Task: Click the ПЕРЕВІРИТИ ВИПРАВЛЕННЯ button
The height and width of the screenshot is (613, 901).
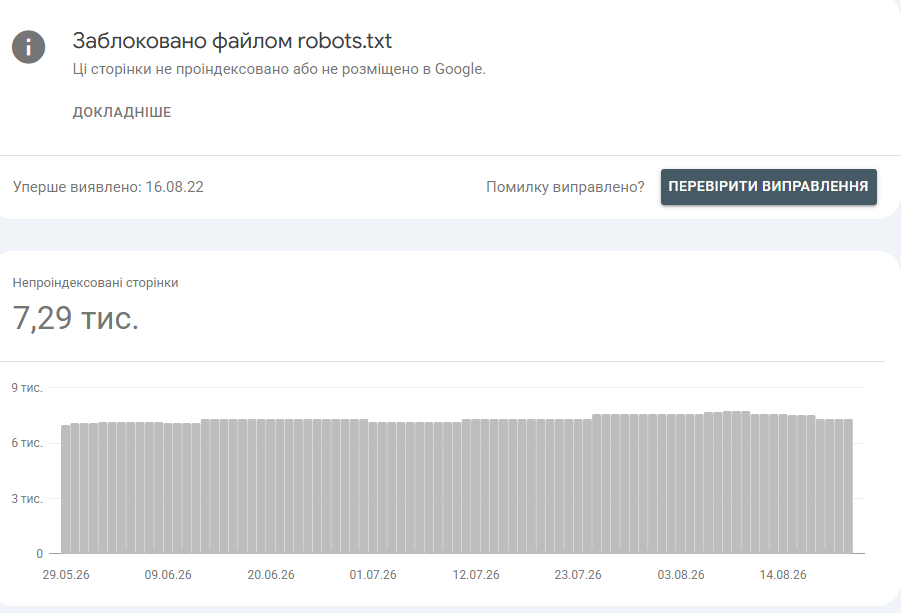Action: (768, 187)
